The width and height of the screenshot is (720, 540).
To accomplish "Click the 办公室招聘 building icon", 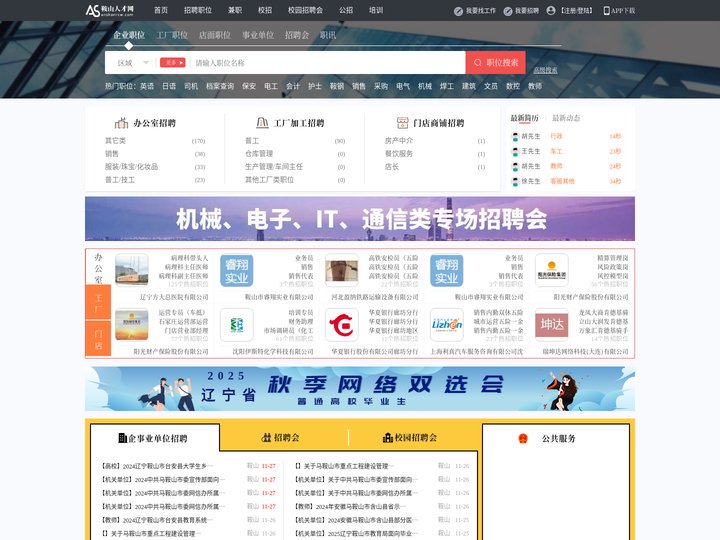I will (x=121, y=123).
